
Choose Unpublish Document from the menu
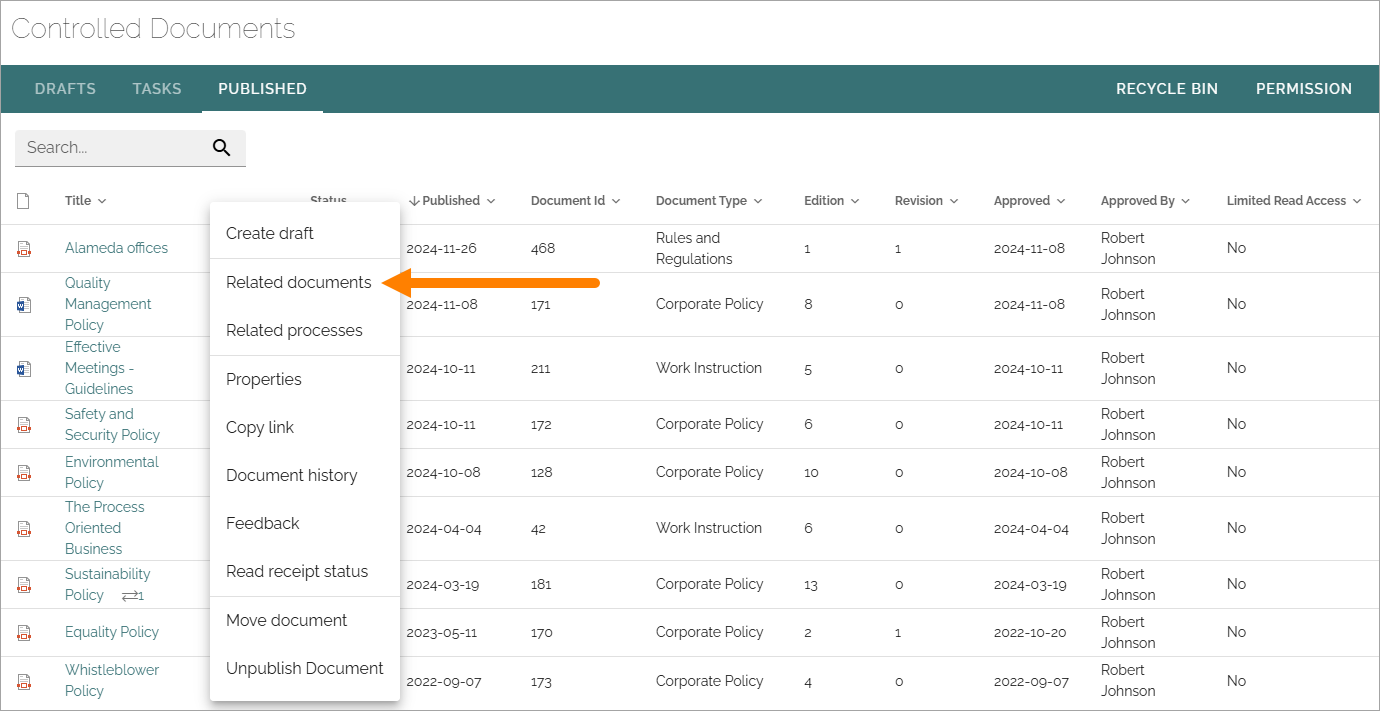click(305, 668)
